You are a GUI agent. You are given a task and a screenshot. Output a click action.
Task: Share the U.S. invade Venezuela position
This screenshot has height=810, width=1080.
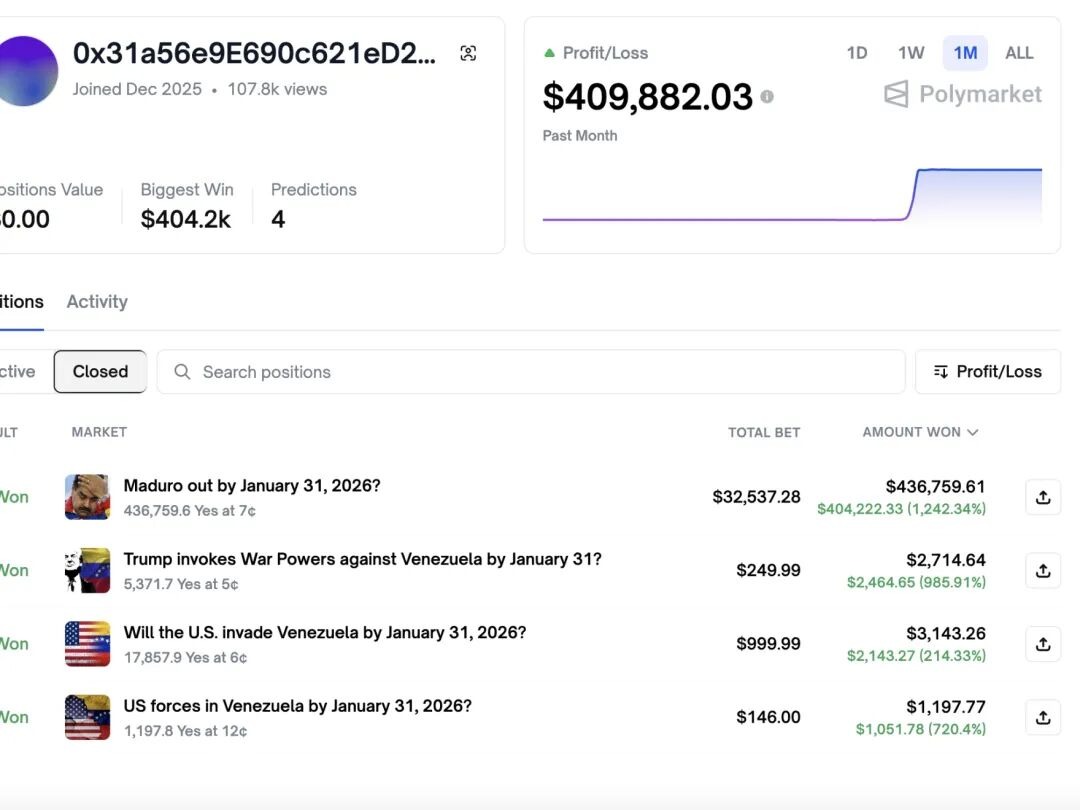[x=1042, y=644]
